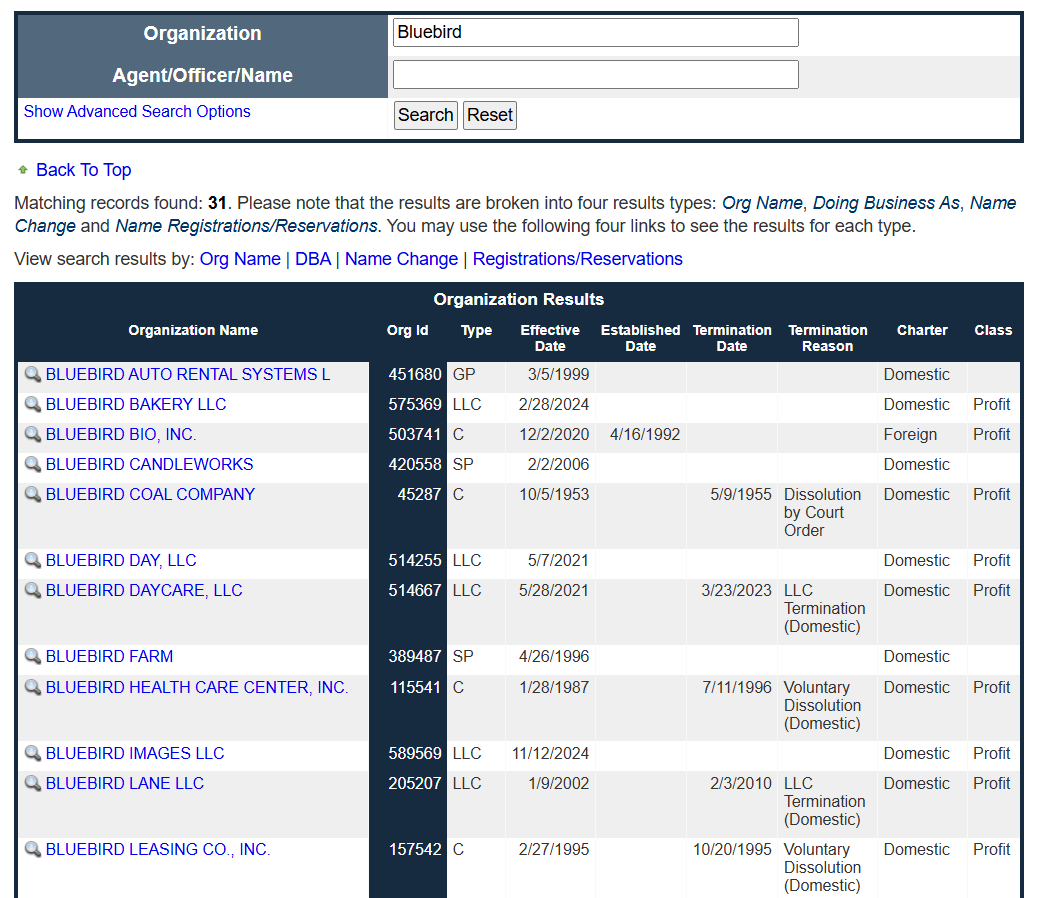
Task: Open BLUEBIRD BIO, INC. record link
Action: pos(121,435)
